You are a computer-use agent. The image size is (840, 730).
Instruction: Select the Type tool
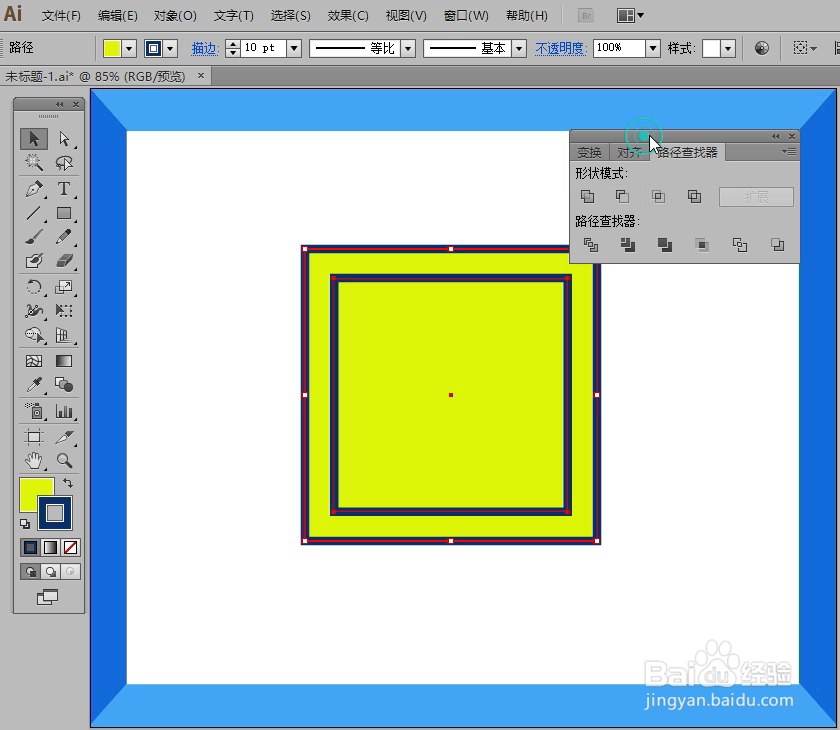pos(64,189)
